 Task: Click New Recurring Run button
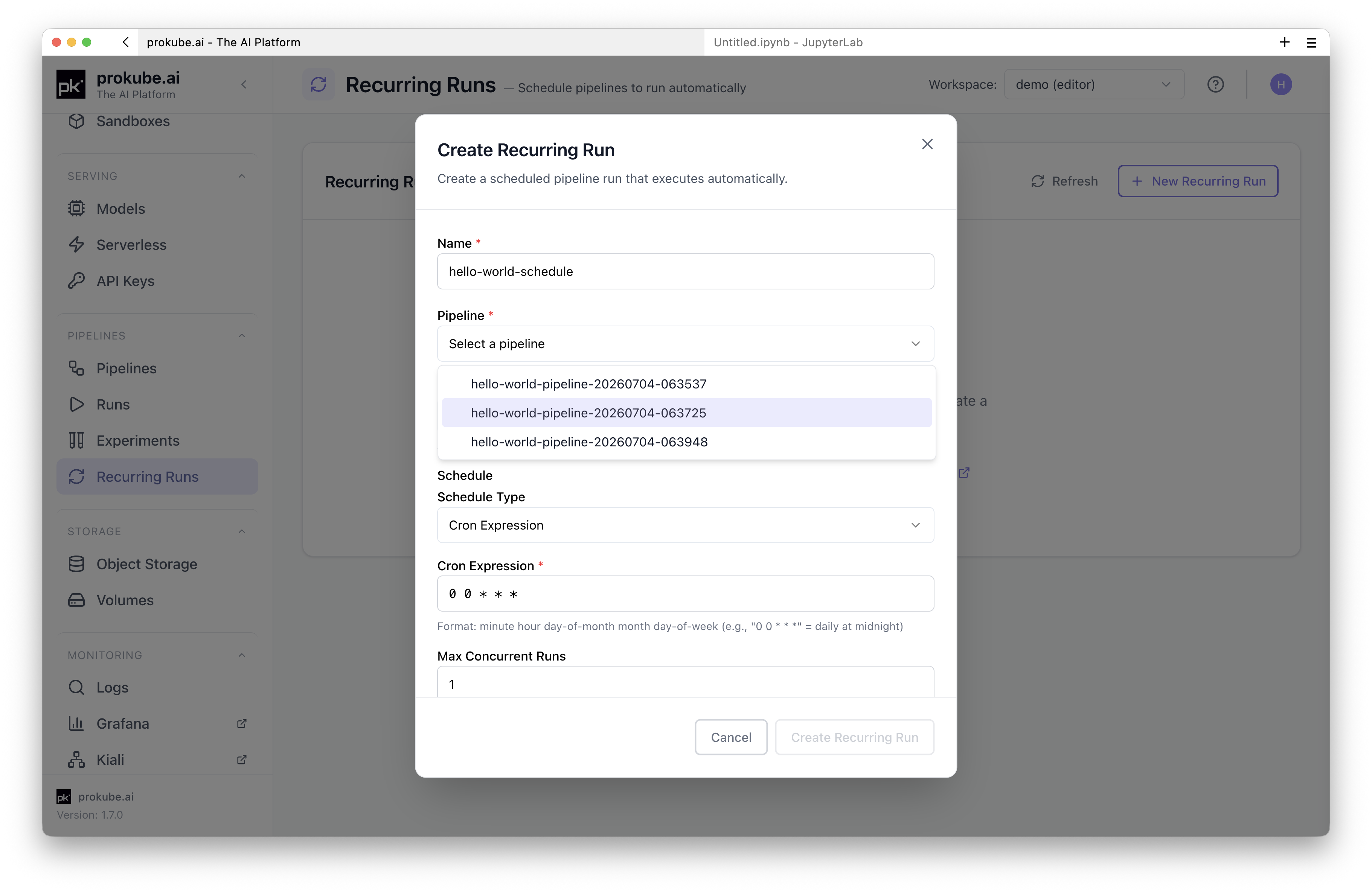[x=1198, y=181]
